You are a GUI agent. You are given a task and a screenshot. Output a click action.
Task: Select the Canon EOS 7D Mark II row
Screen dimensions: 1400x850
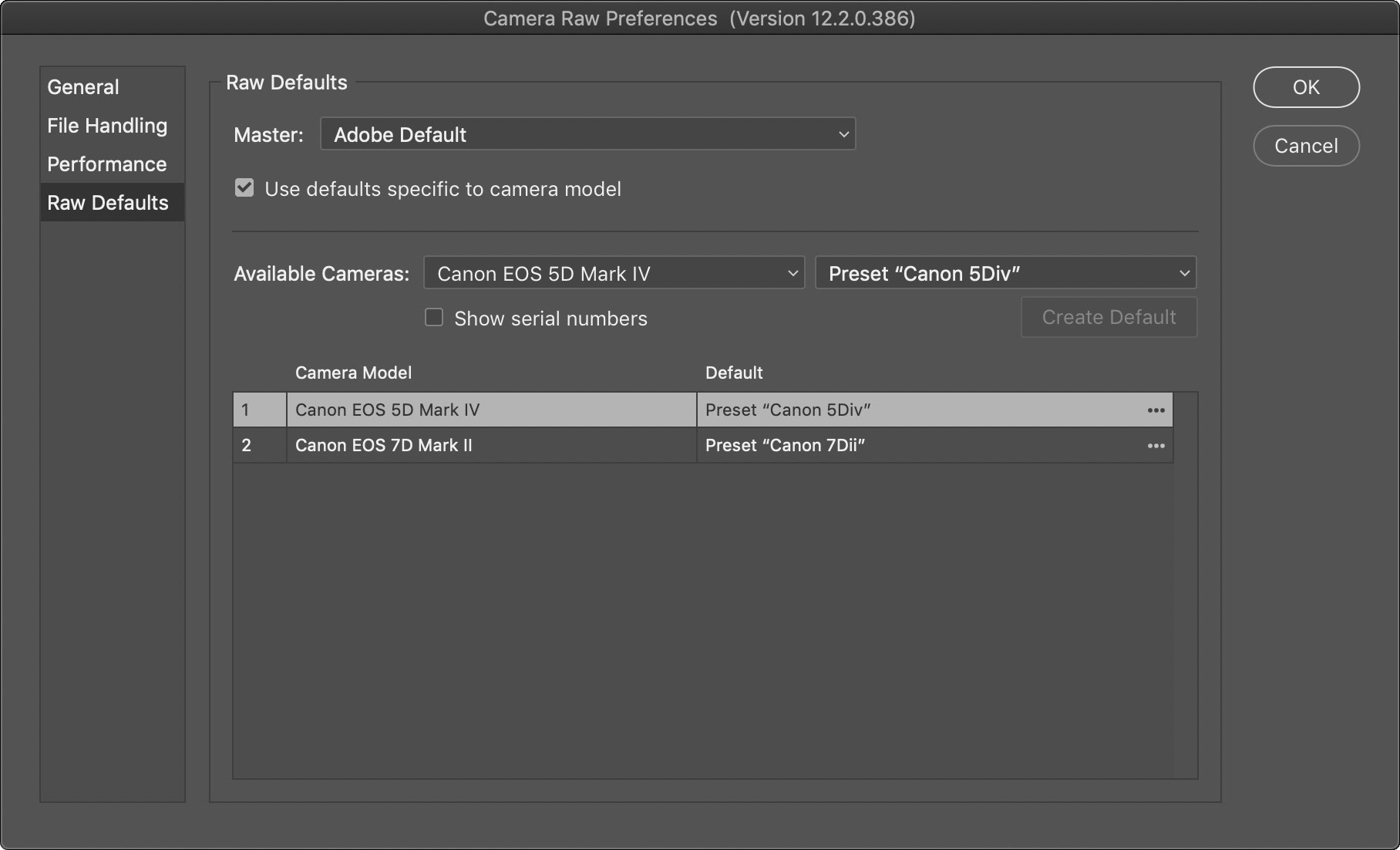490,446
